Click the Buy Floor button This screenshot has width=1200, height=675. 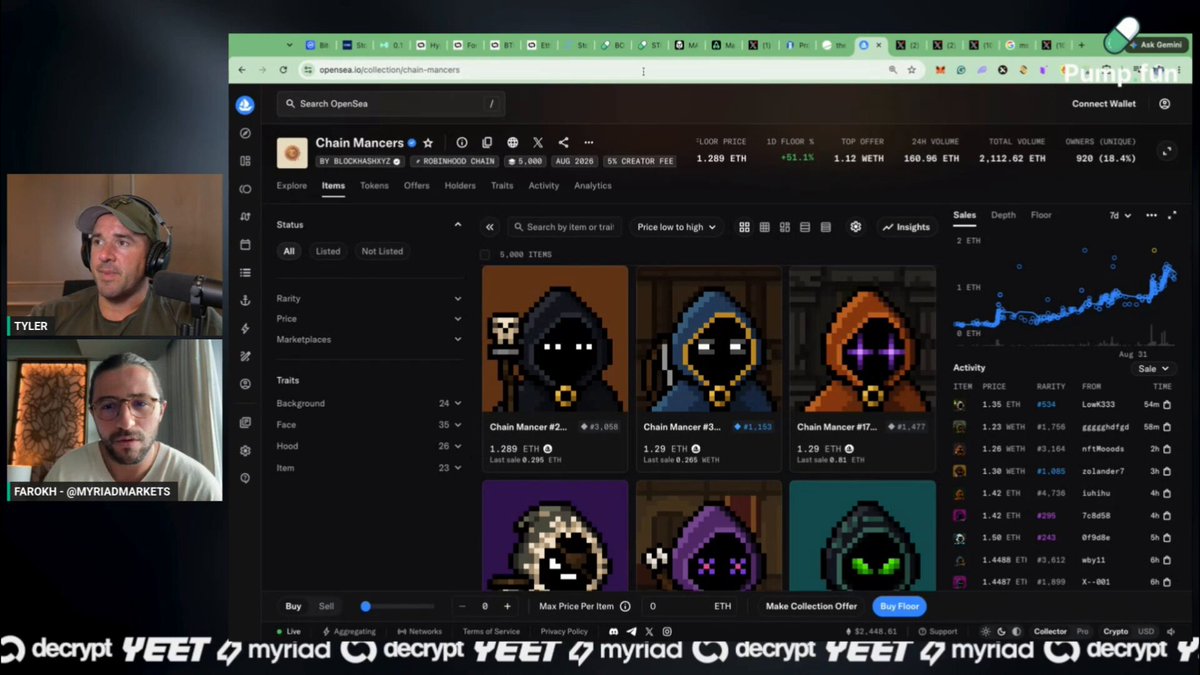tap(899, 606)
